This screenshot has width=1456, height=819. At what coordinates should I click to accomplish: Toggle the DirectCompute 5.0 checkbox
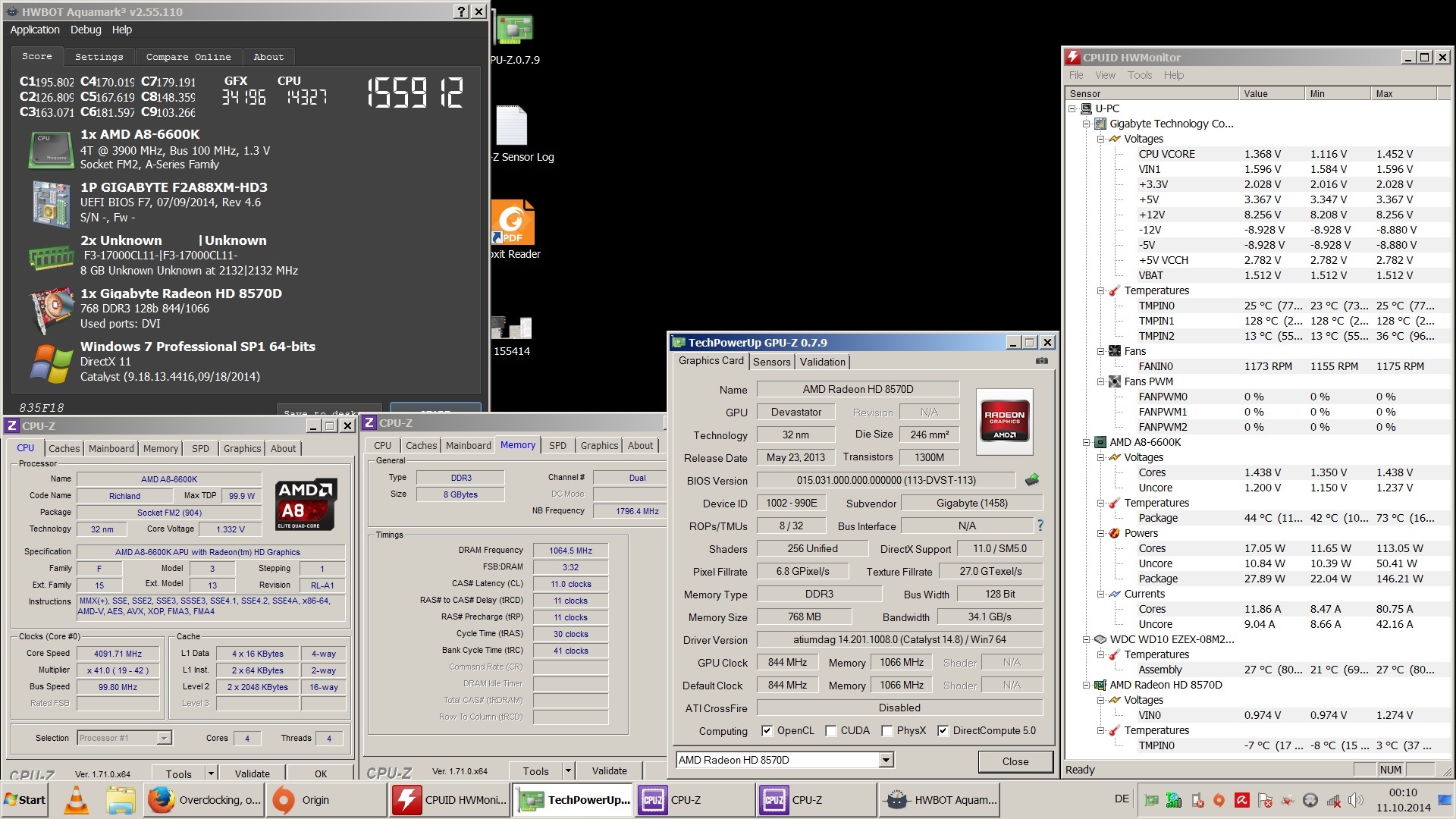click(943, 730)
